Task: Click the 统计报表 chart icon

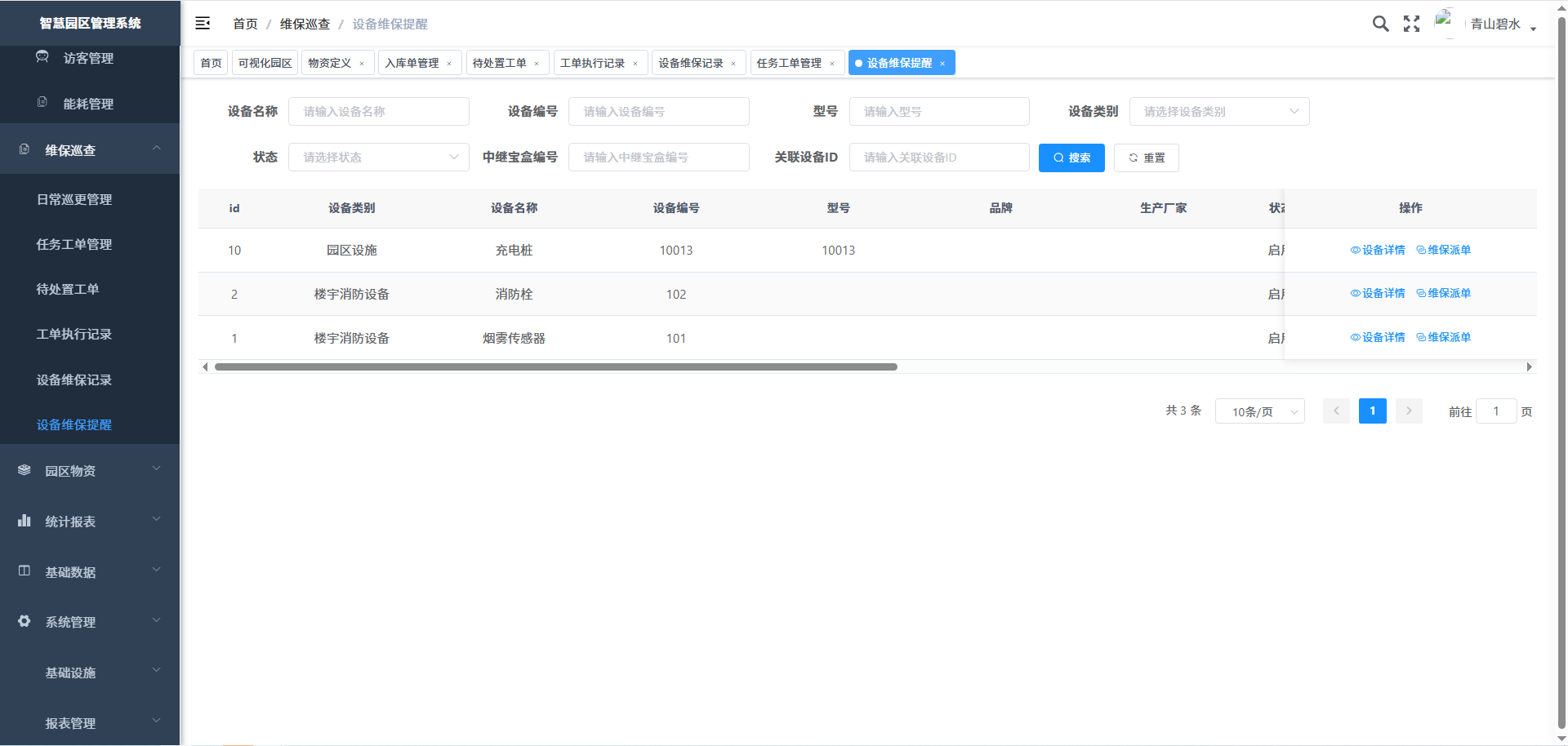Action: (24, 521)
